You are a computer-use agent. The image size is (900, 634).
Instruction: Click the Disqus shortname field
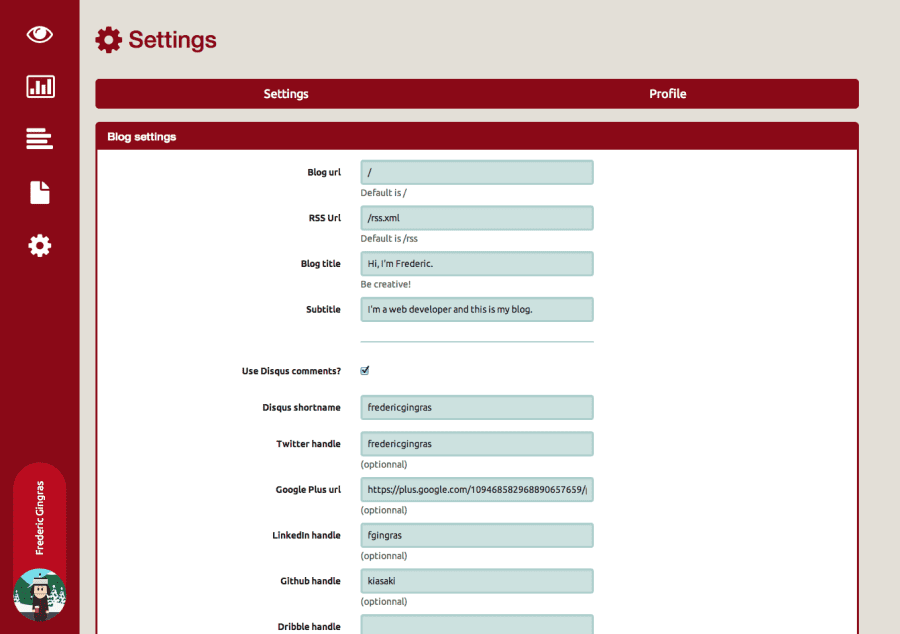click(477, 407)
